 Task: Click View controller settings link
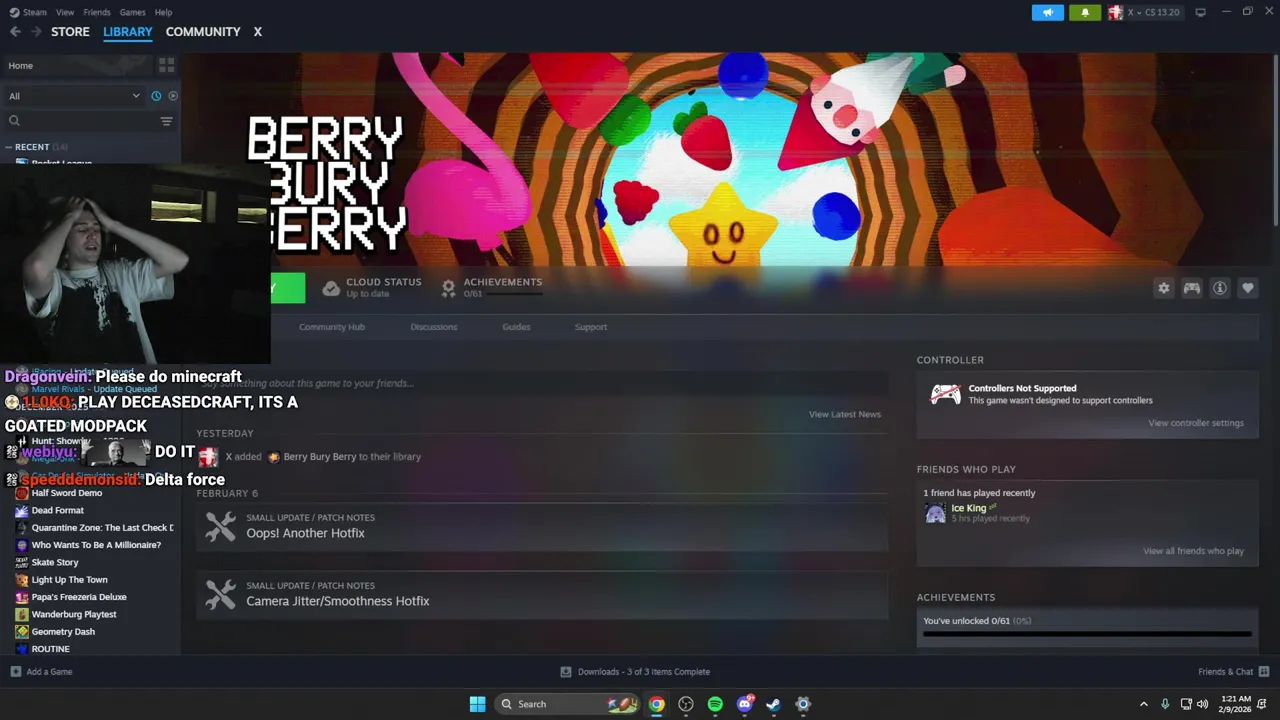coord(1196,423)
